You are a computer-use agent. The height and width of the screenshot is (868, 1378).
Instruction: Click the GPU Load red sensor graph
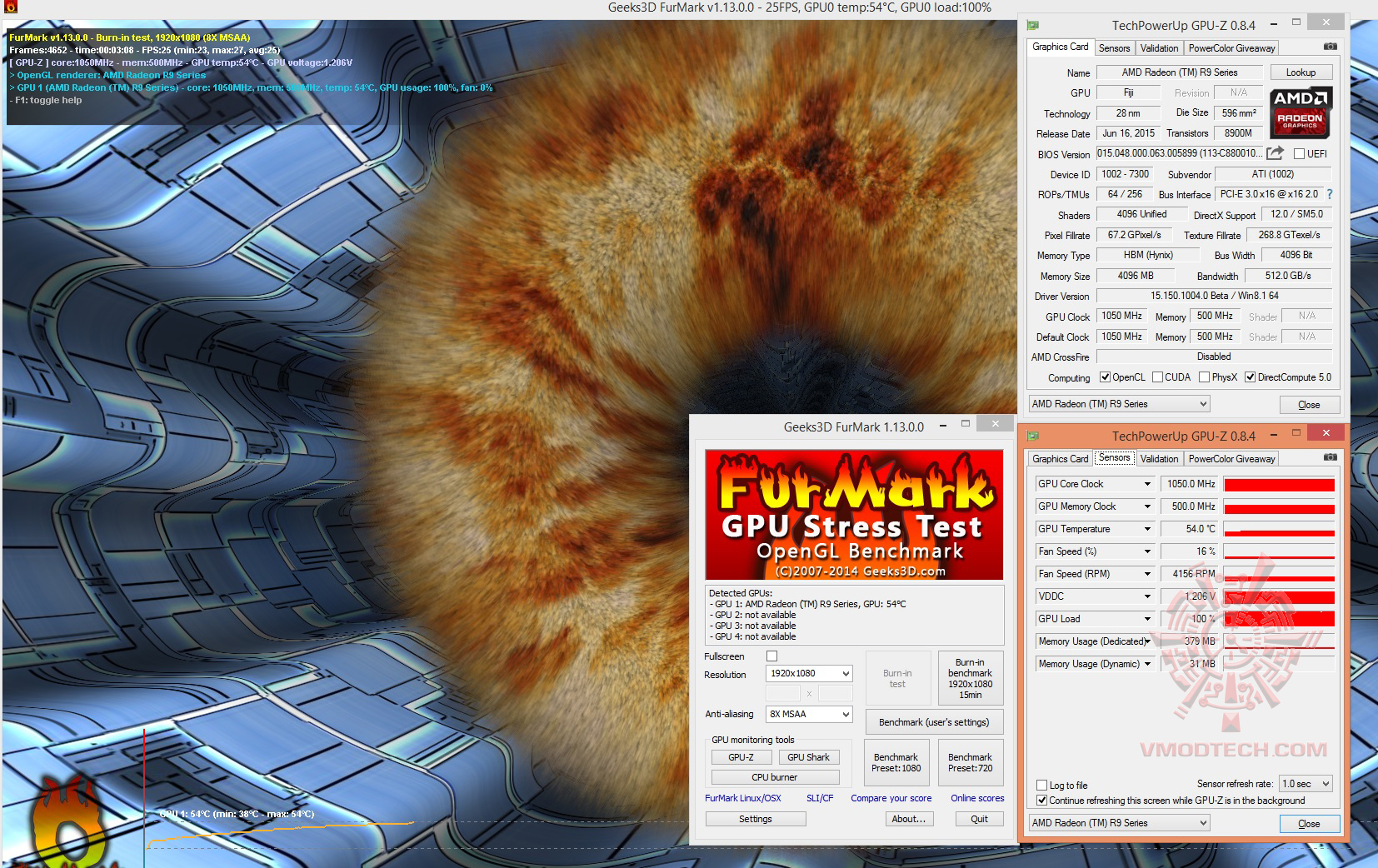pyautogui.click(x=1279, y=619)
